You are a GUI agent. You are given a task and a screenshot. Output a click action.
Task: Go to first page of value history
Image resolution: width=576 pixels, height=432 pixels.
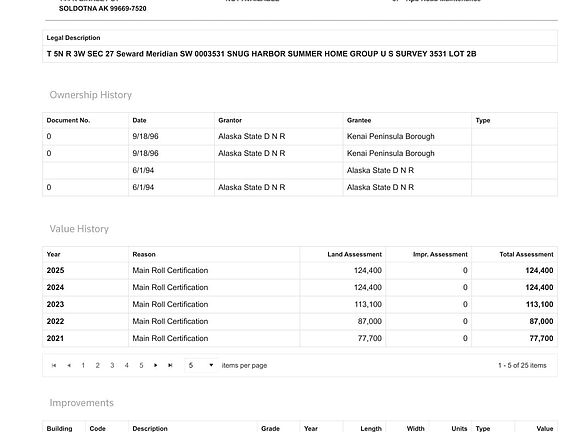pos(54,366)
